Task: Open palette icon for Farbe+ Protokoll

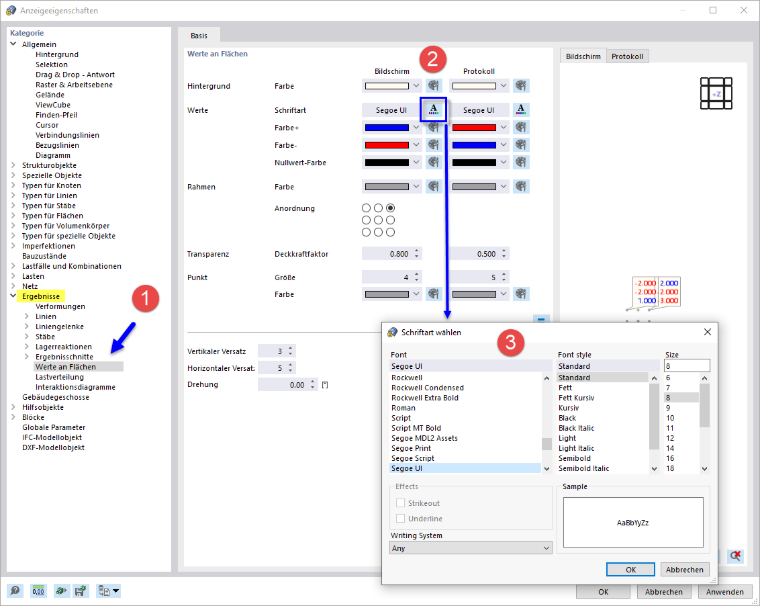Action: click(521, 128)
